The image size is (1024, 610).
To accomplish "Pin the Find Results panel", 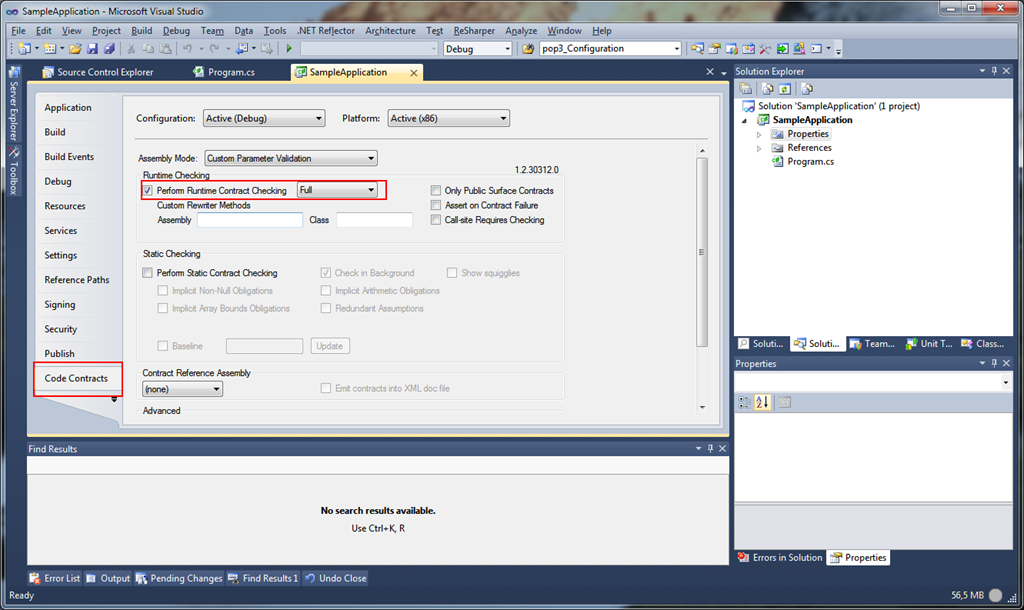I will pyautogui.click(x=711, y=449).
